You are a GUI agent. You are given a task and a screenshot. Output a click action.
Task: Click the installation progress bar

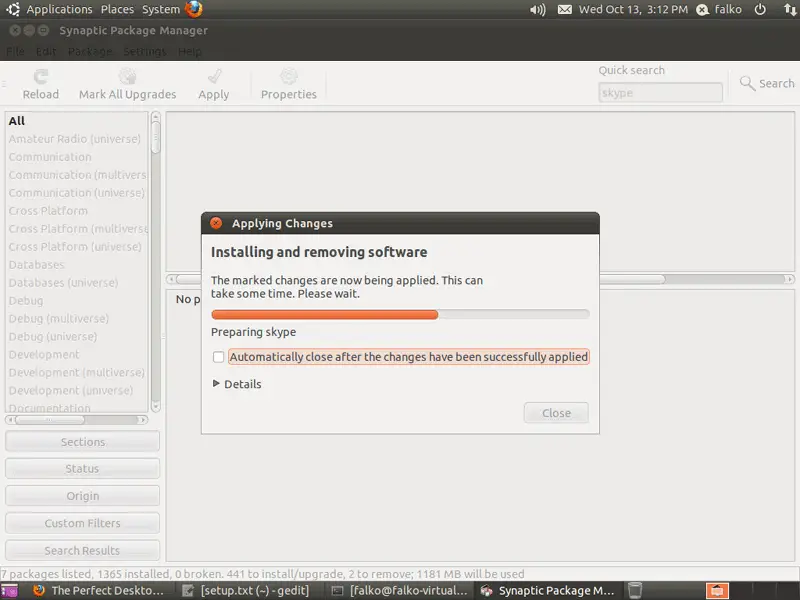click(x=400, y=314)
